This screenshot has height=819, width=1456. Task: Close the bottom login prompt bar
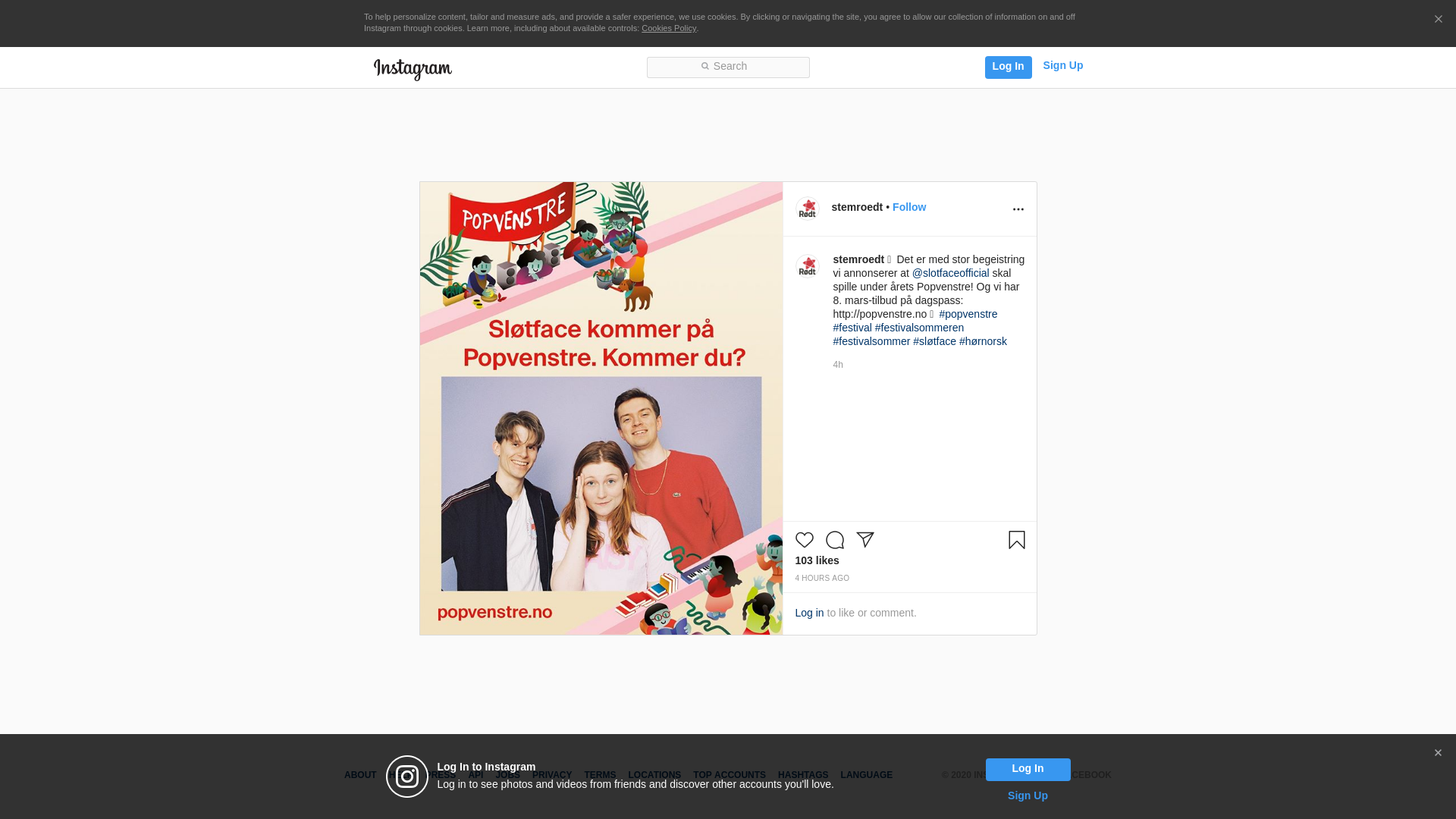[x=1437, y=753]
